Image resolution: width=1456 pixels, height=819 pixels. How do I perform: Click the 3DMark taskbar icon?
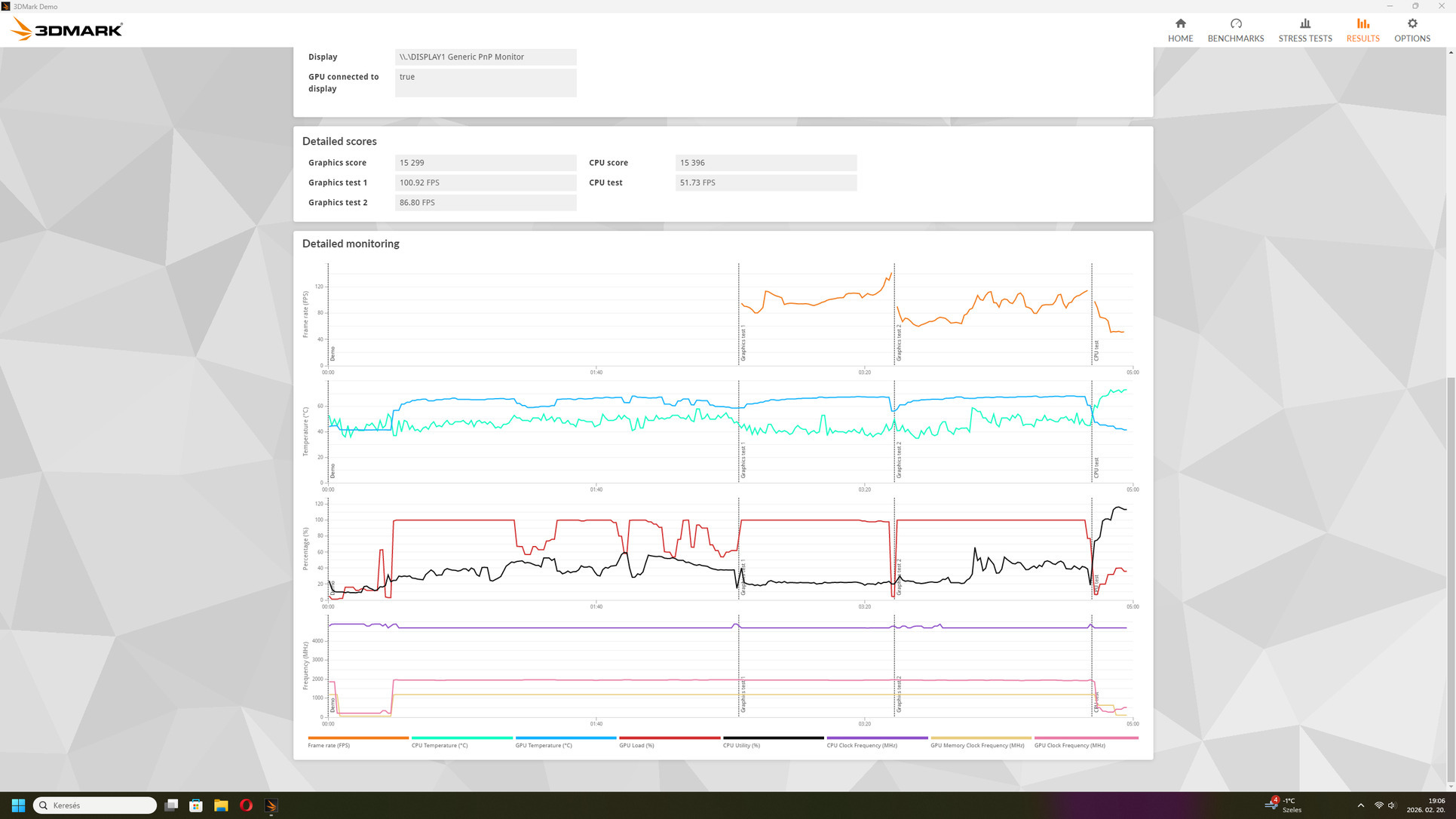(271, 805)
